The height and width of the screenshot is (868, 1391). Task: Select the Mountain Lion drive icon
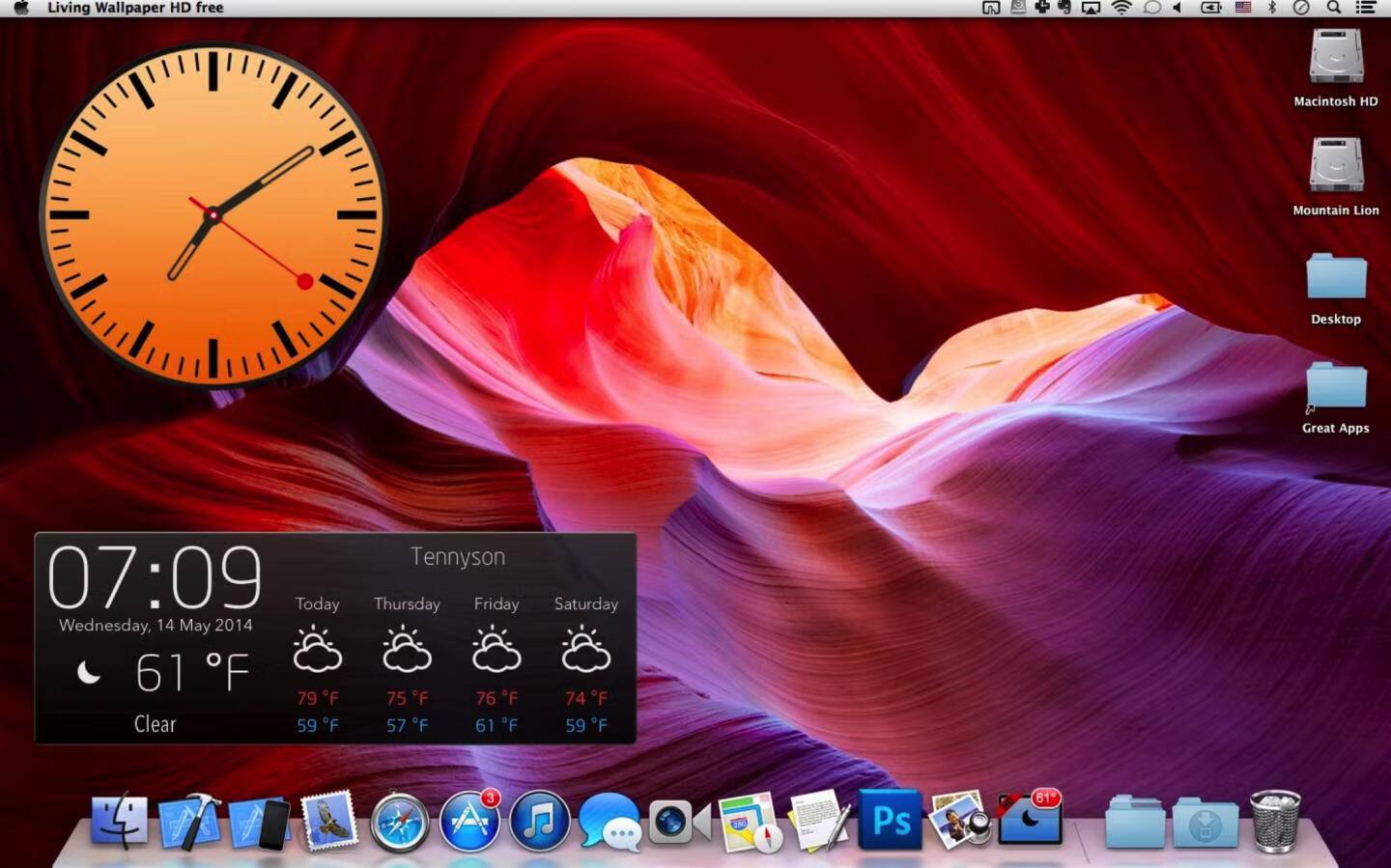(1336, 165)
